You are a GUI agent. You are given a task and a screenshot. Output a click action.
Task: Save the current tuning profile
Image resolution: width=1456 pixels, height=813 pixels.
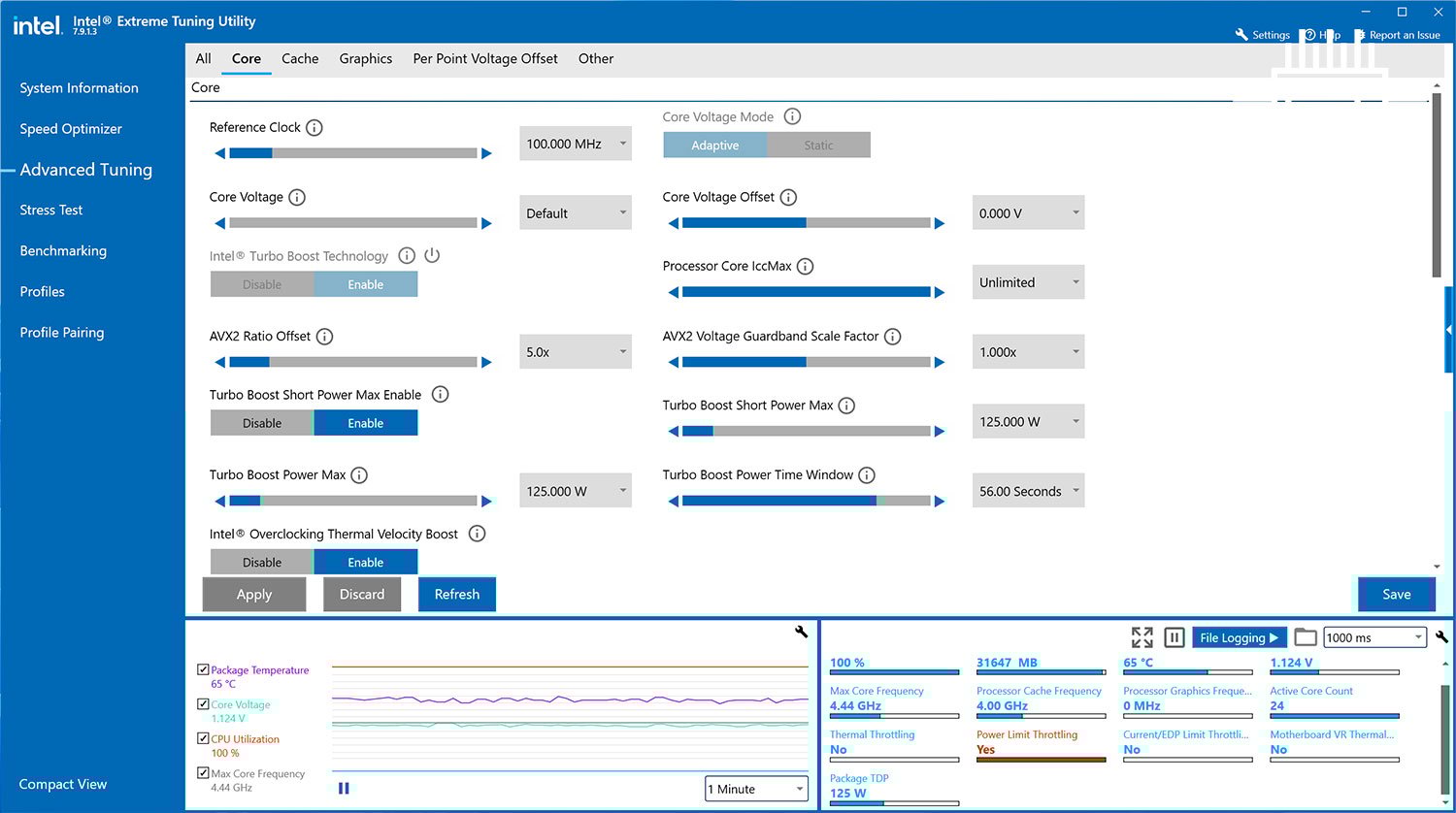(1397, 594)
